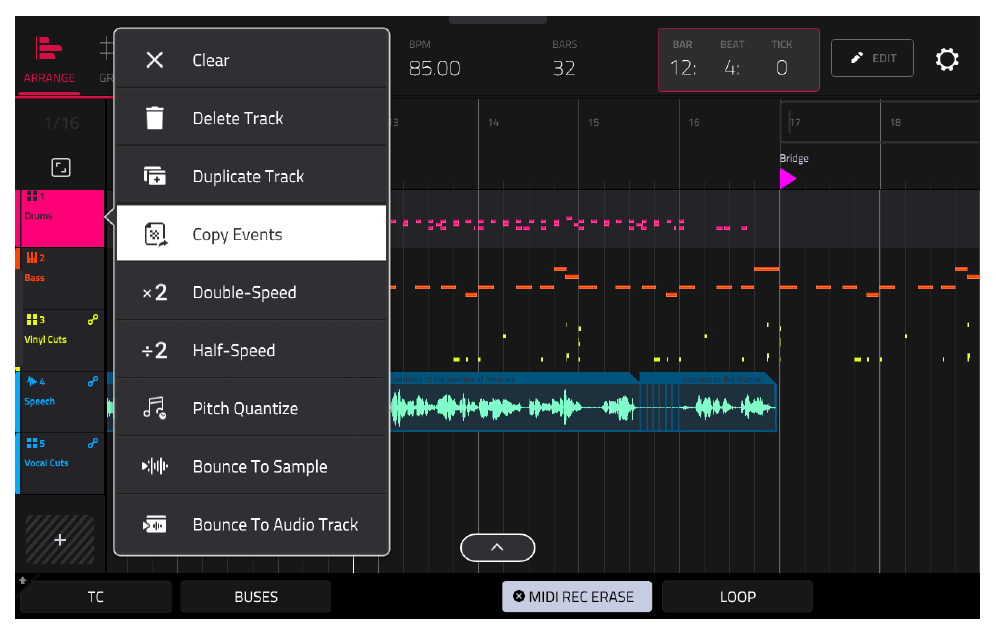Select Clear from the track menu

tap(252, 60)
